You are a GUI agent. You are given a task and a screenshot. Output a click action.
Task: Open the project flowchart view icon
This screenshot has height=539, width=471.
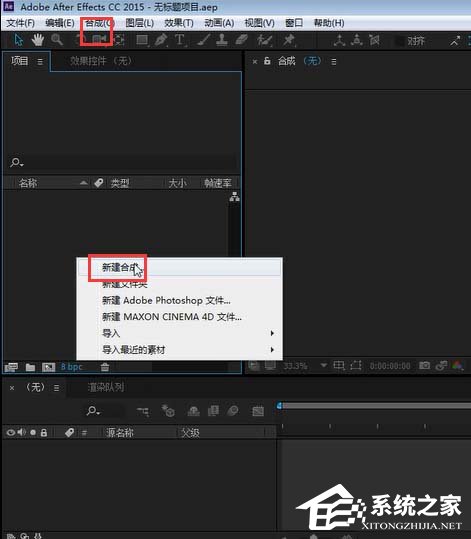tap(234, 197)
